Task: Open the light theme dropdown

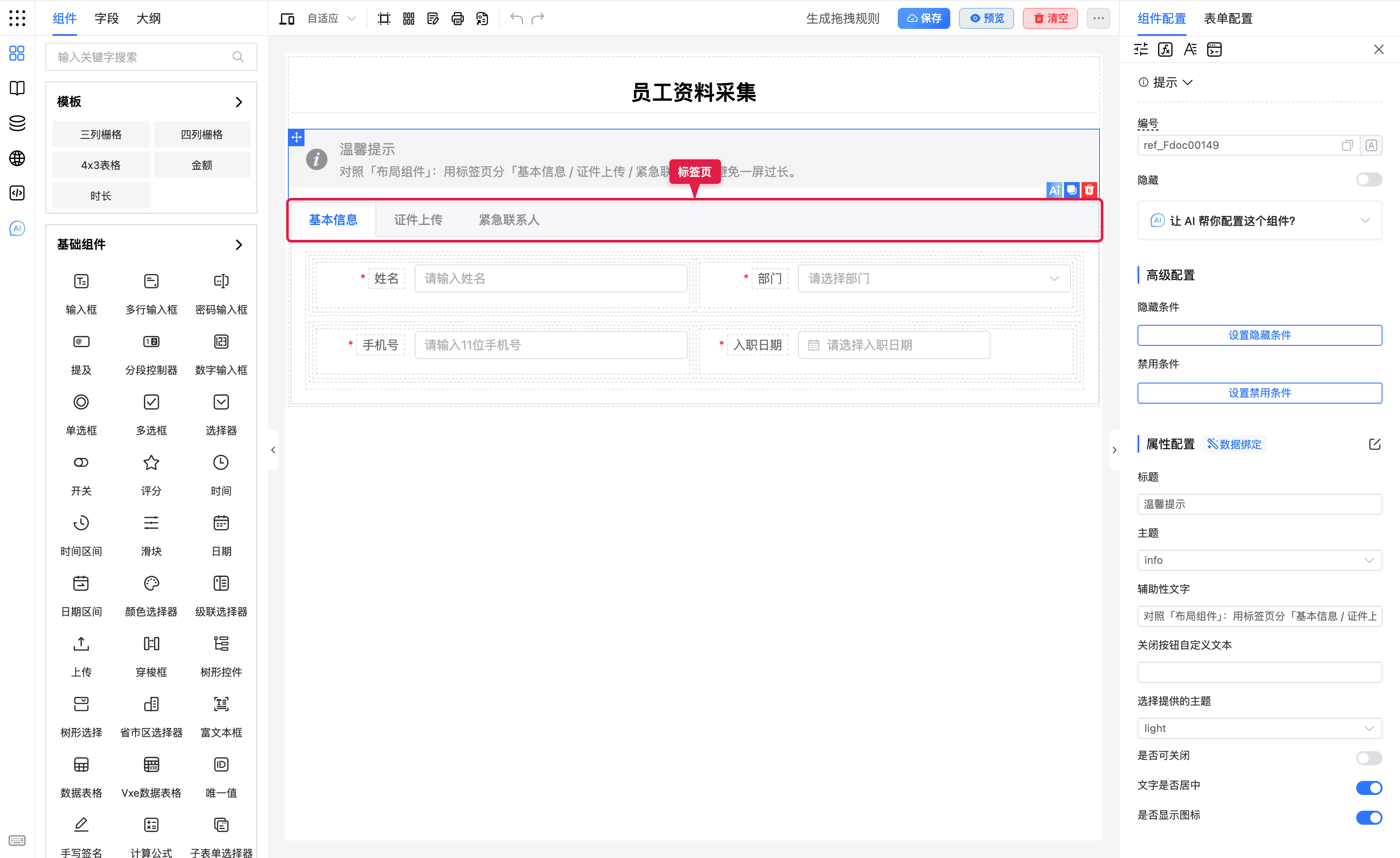Action: pos(1260,728)
